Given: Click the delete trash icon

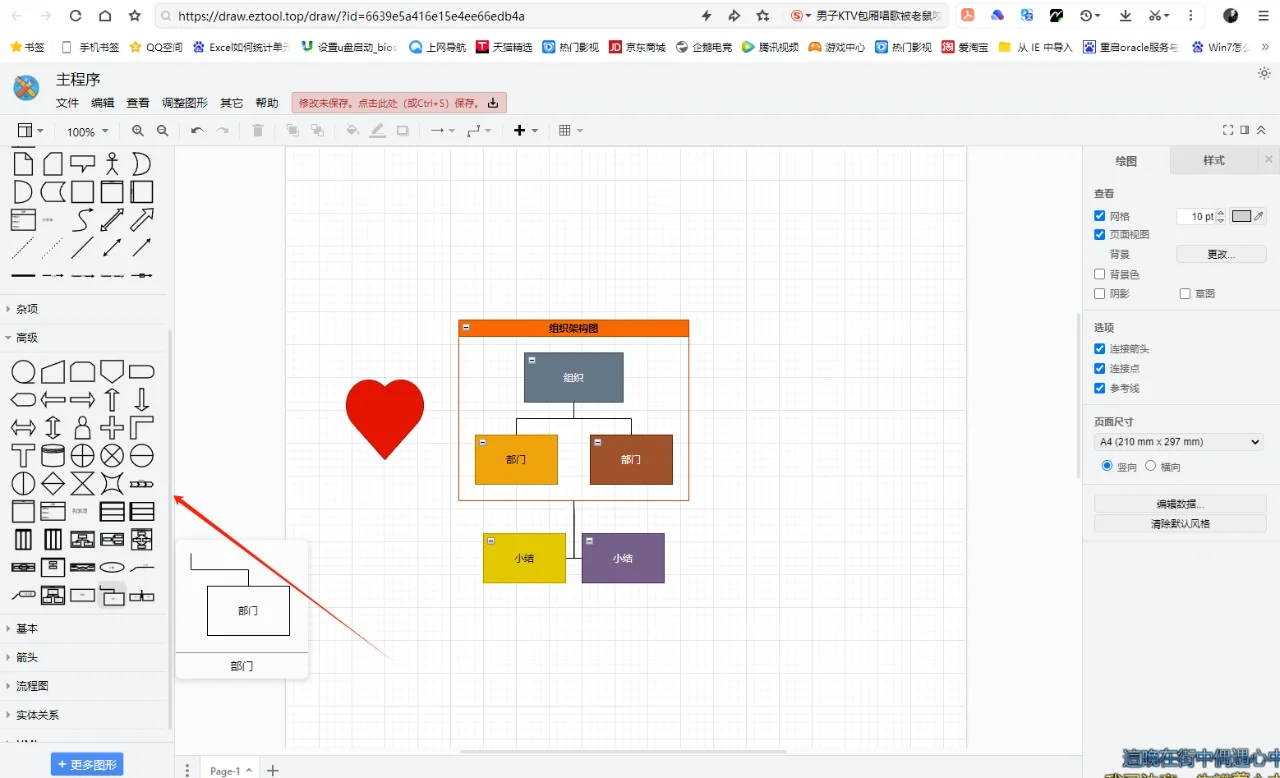Looking at the screenshot, I should coord(257,131).
